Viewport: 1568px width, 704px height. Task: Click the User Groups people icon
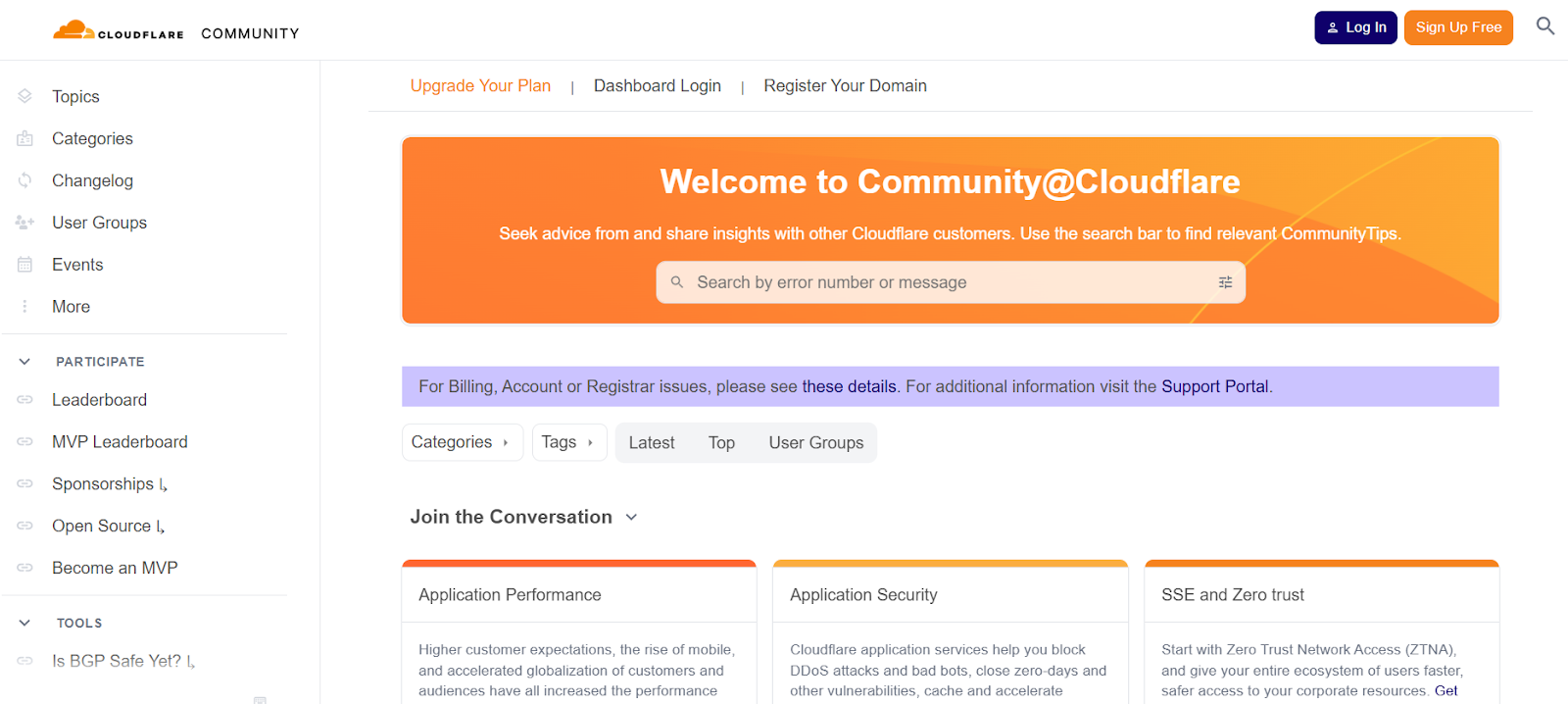[x=24, y=223]
